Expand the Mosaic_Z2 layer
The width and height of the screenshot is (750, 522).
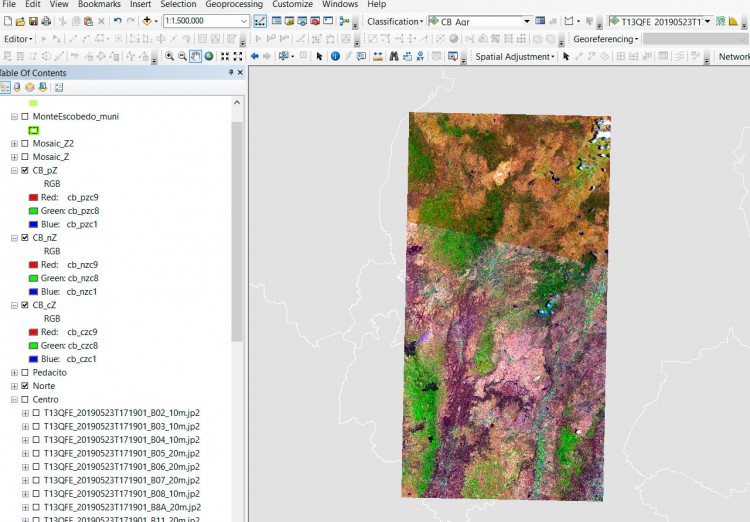pos(14,143)
